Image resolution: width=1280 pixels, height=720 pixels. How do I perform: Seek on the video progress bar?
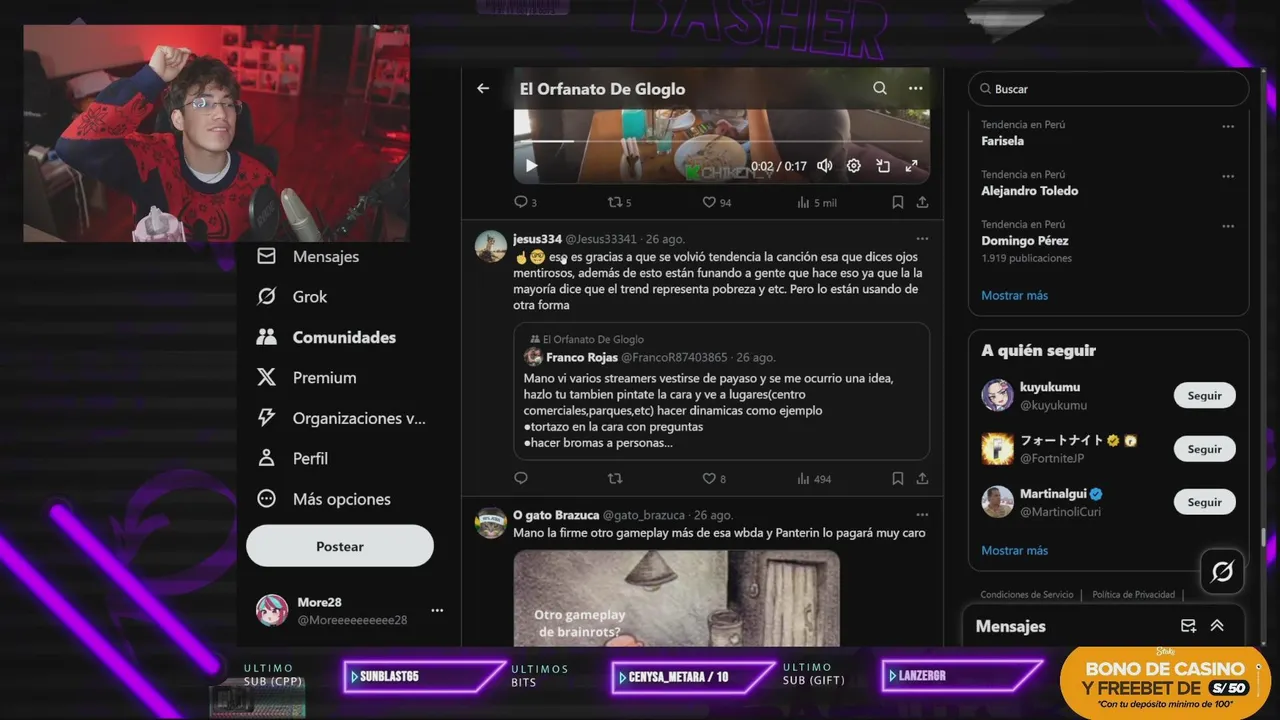[722, 142]
